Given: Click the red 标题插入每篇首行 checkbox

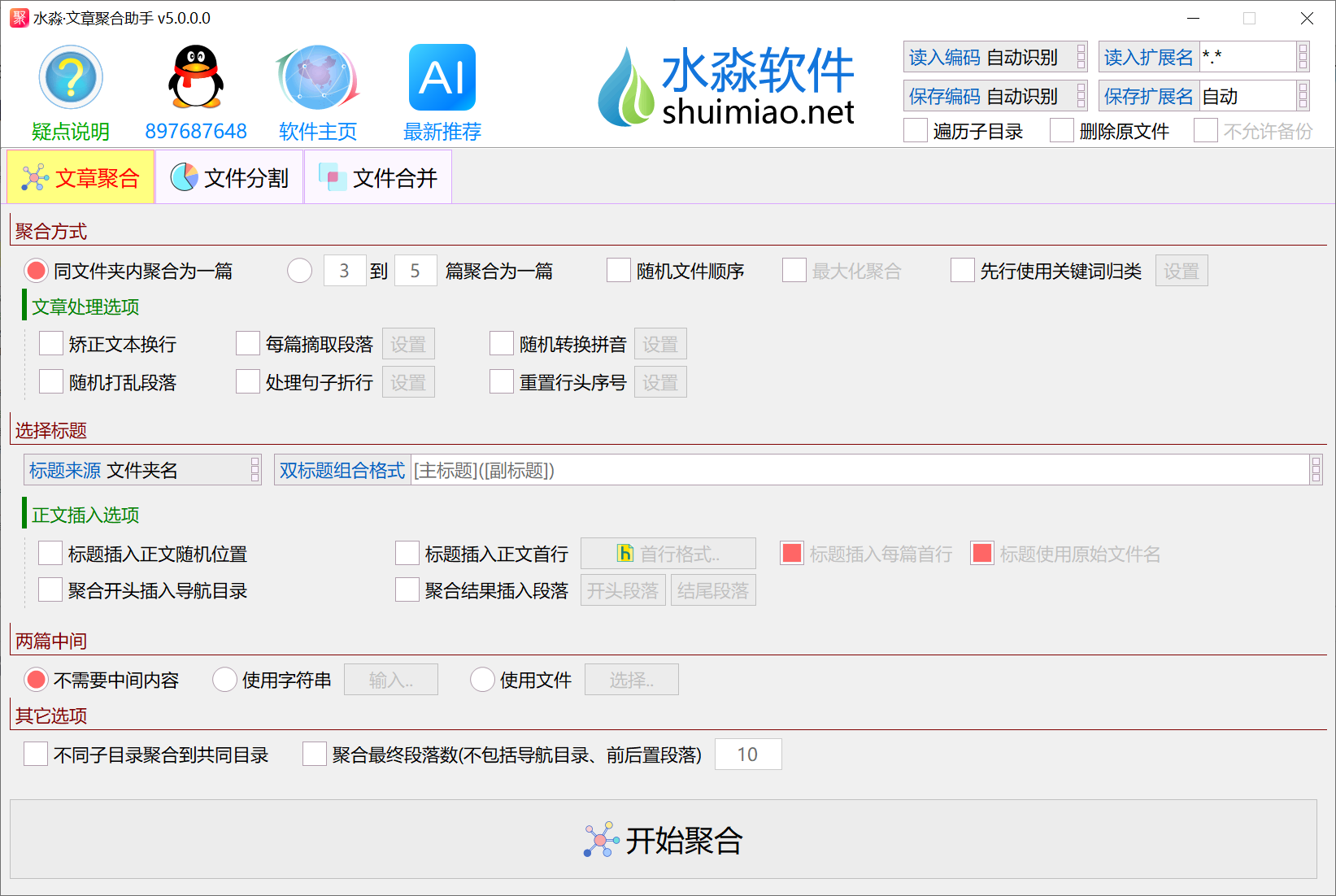Looking at the screenshot, I should click(792, 554).
